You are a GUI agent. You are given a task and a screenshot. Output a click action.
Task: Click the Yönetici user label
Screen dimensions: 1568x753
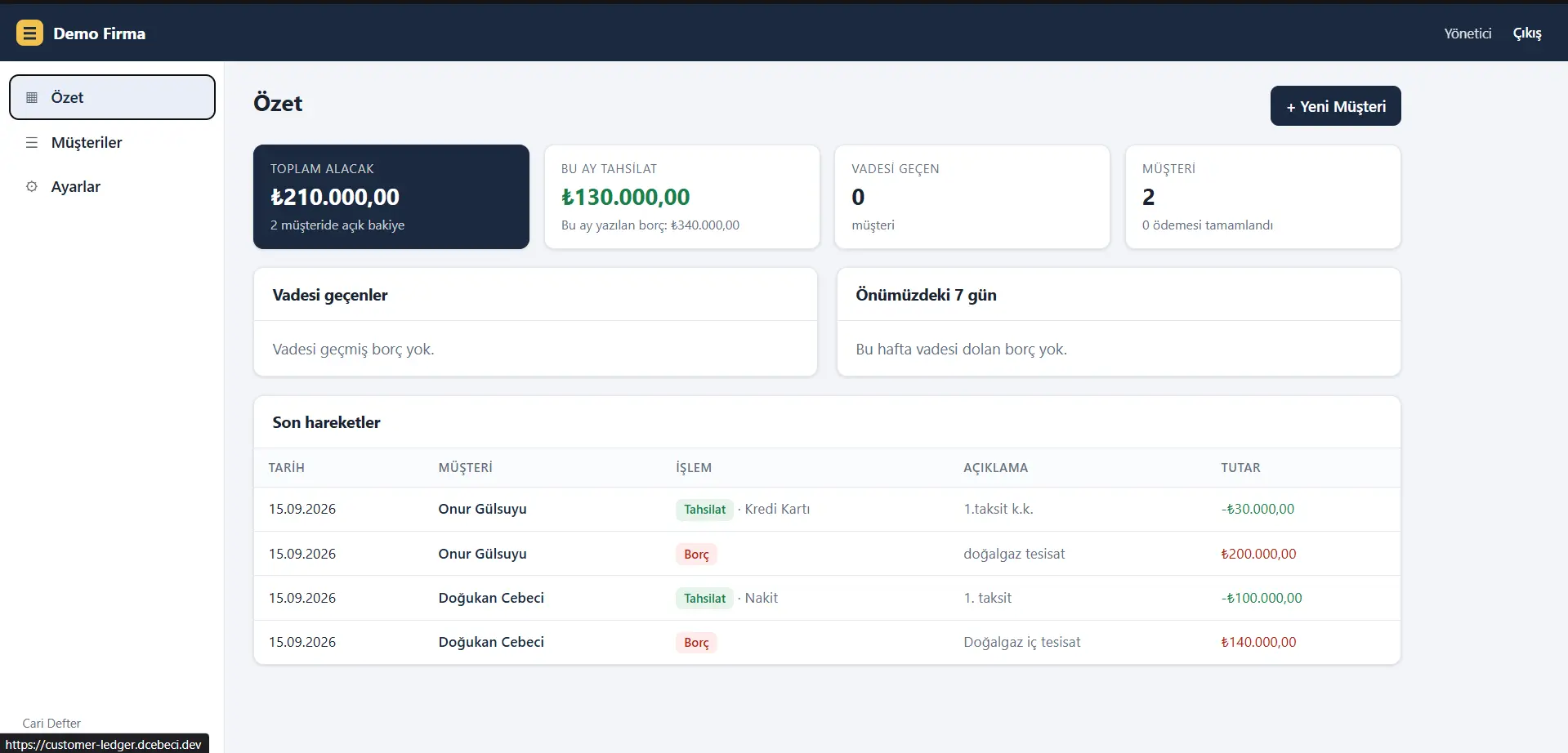(x=1467, y=33)
